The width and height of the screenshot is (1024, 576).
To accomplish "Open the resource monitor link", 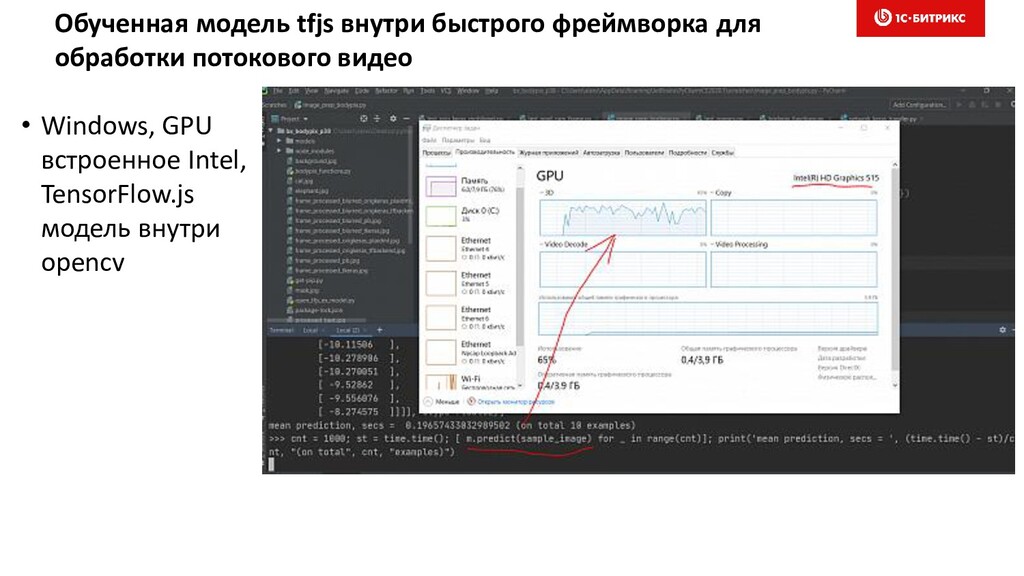I will pos(511,402).
